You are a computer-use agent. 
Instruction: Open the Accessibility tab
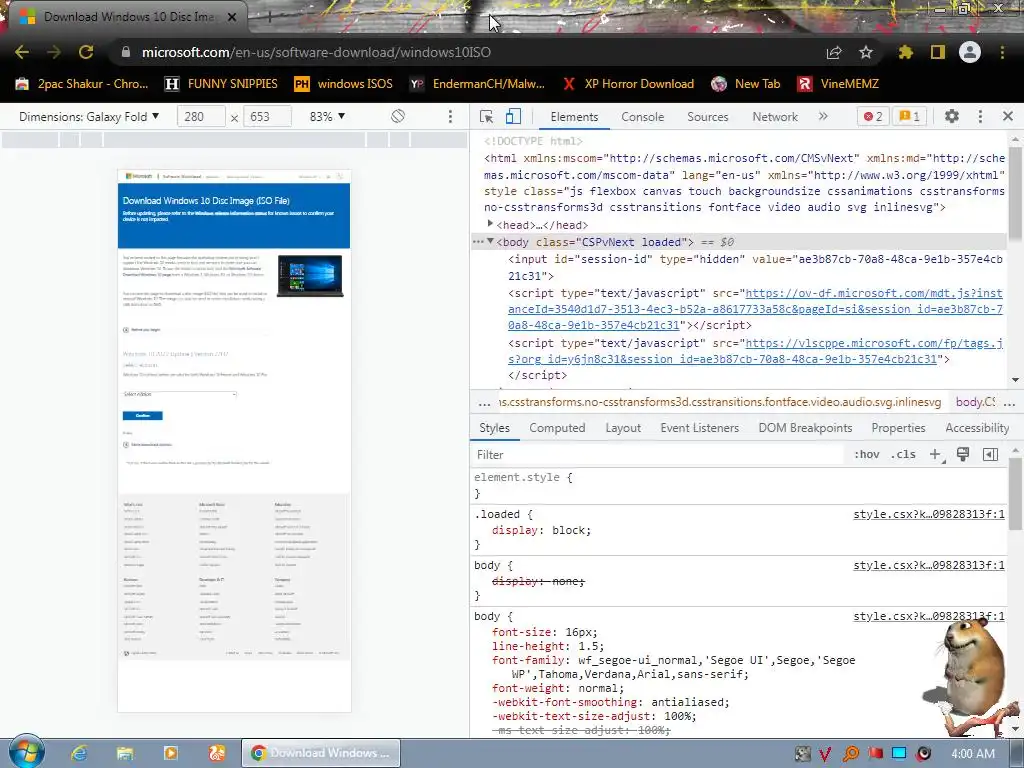click(x=977, y=428)
